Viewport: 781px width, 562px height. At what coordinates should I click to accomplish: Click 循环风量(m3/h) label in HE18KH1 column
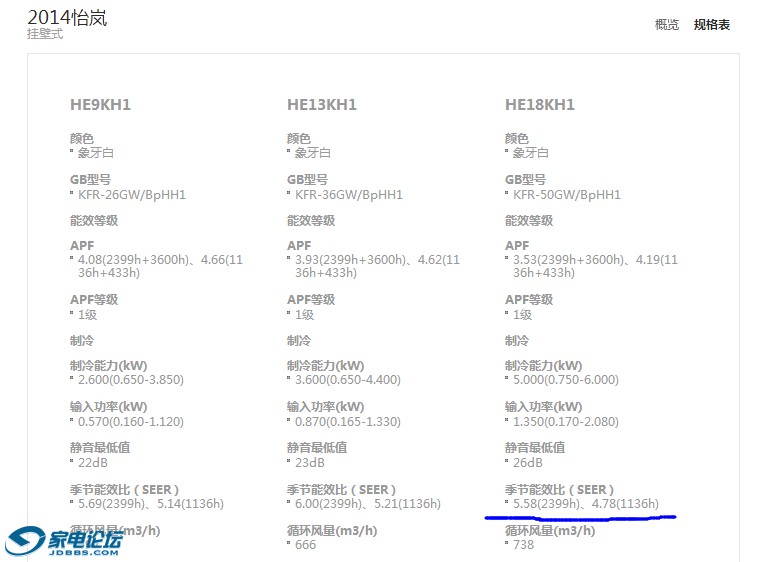[550, 531]
